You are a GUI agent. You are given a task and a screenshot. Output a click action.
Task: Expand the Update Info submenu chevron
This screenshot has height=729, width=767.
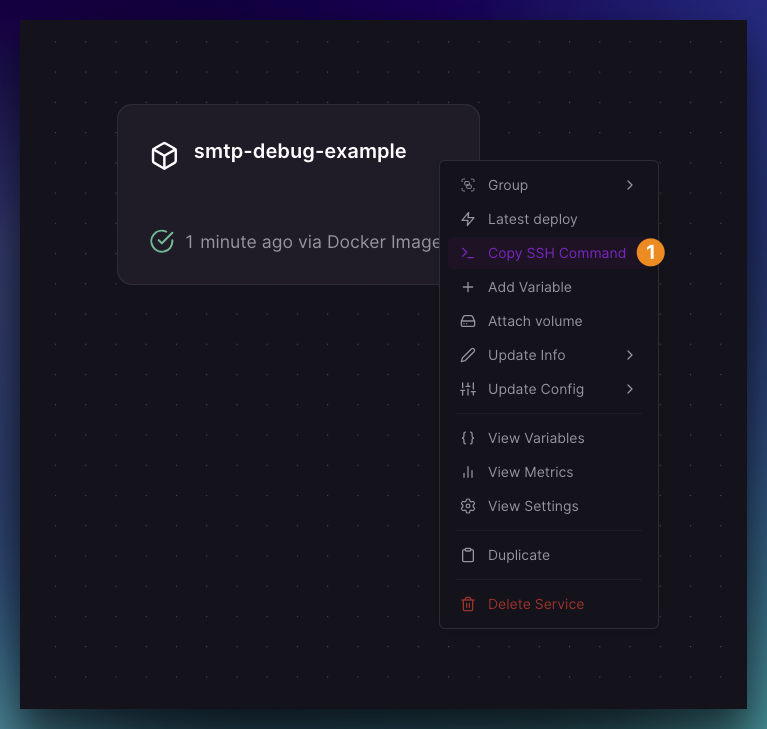630,355
